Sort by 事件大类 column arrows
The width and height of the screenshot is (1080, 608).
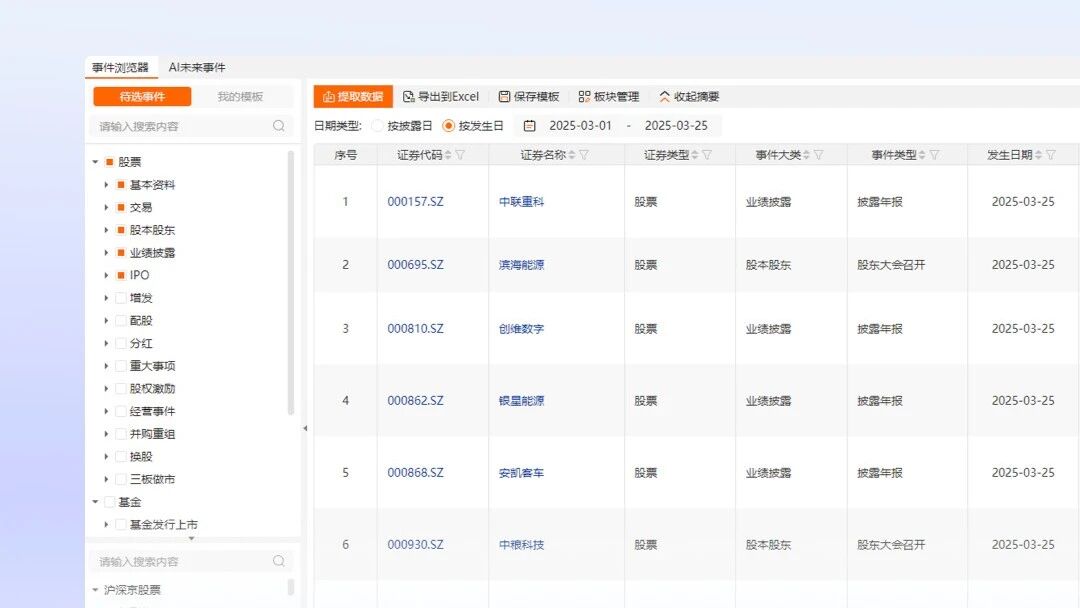point(807,156)
